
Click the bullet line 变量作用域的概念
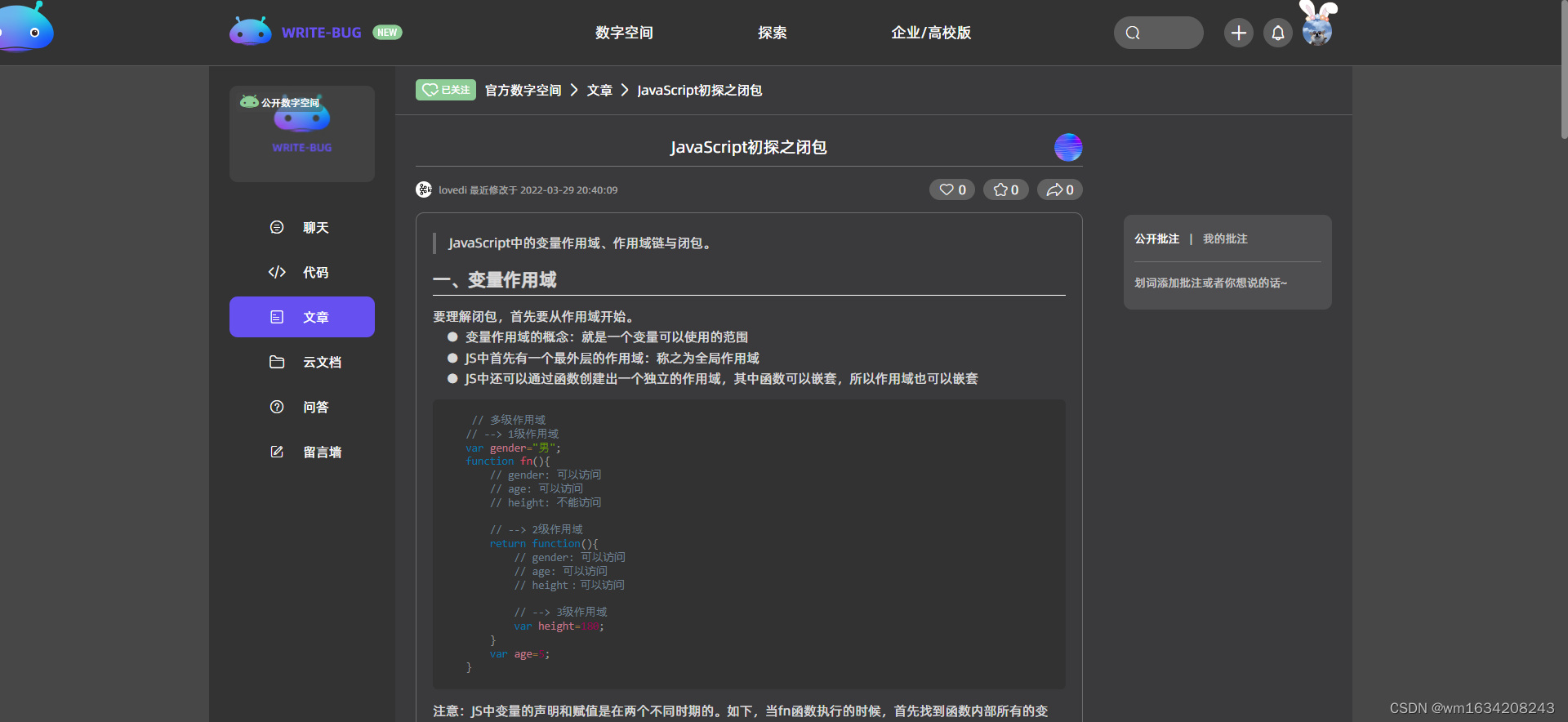click(607, 337)
